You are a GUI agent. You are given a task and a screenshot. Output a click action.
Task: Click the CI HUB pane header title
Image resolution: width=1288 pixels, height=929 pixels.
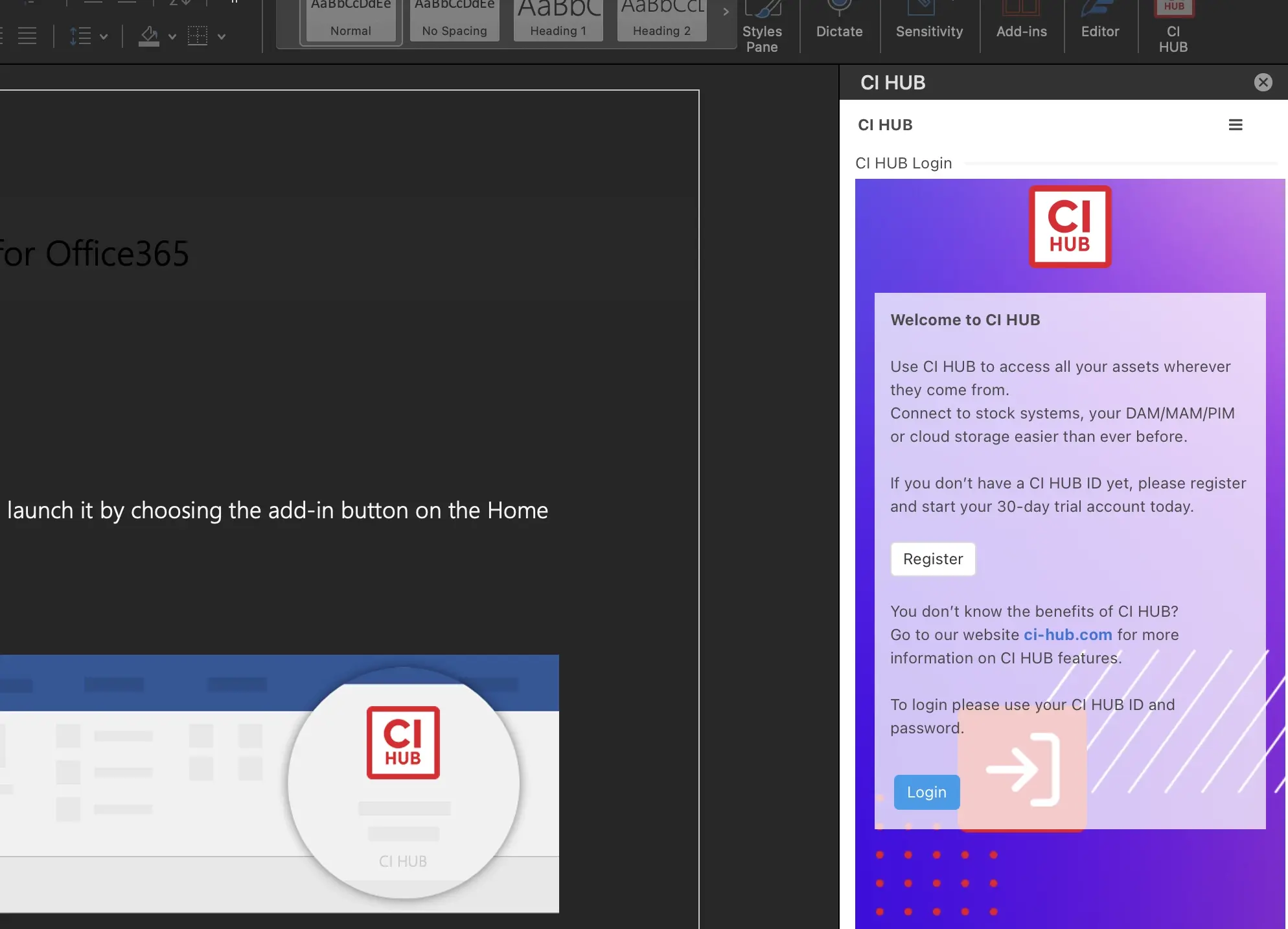pyautogui.click(x=893, y=83)
